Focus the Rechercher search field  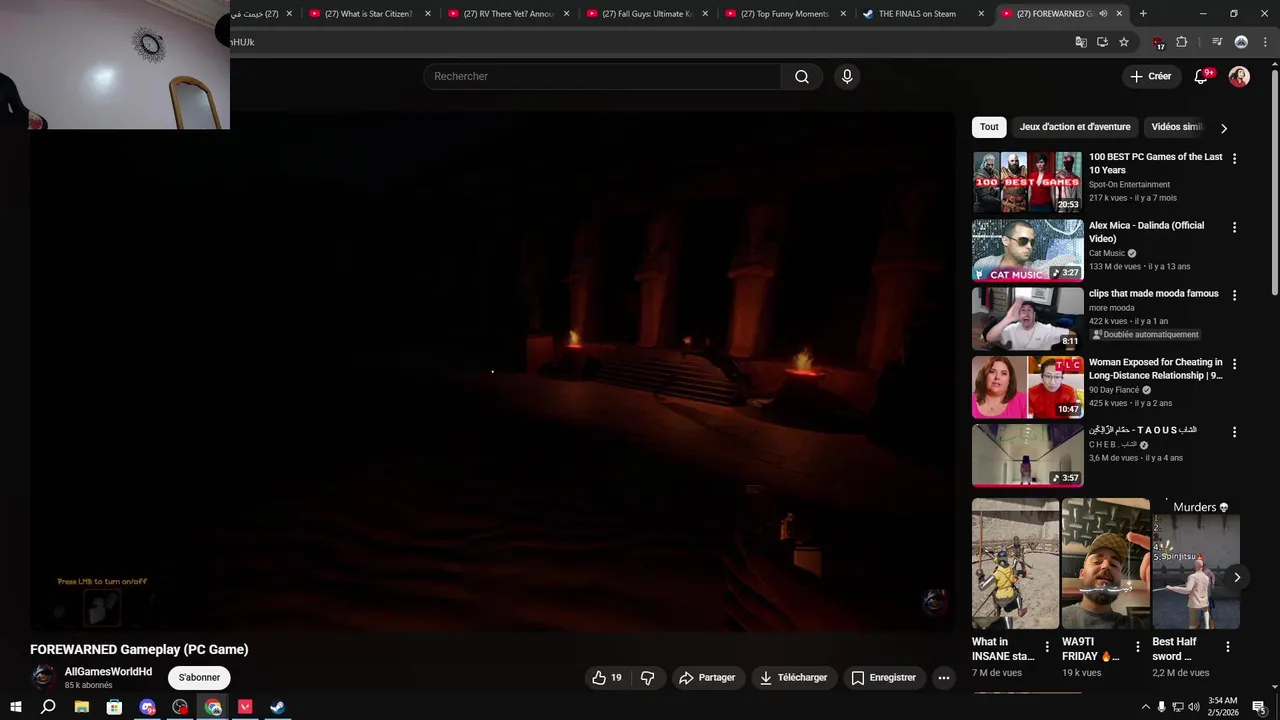coord(602,77)
